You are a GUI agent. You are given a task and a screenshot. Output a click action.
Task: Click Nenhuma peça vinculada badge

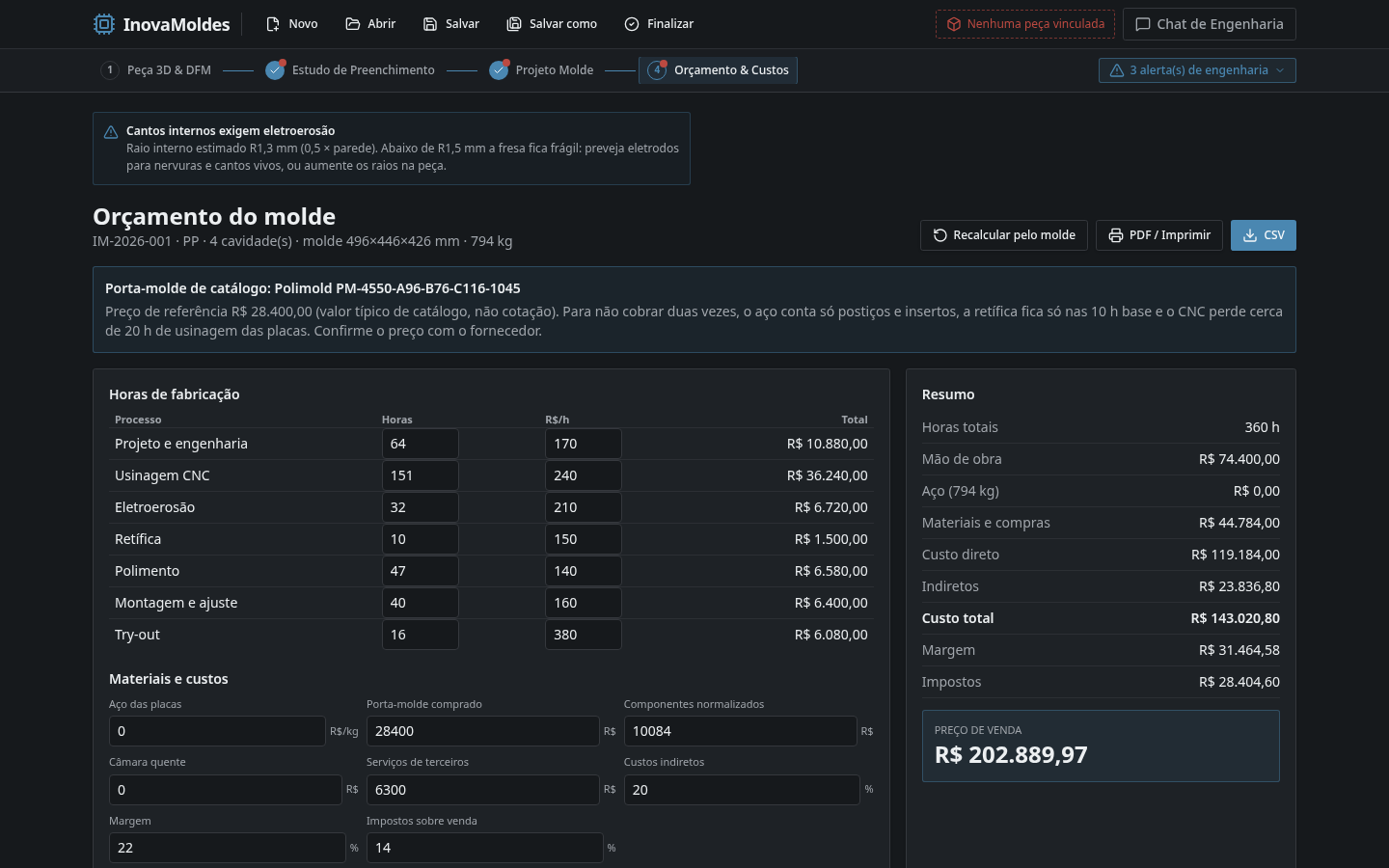1025,24
